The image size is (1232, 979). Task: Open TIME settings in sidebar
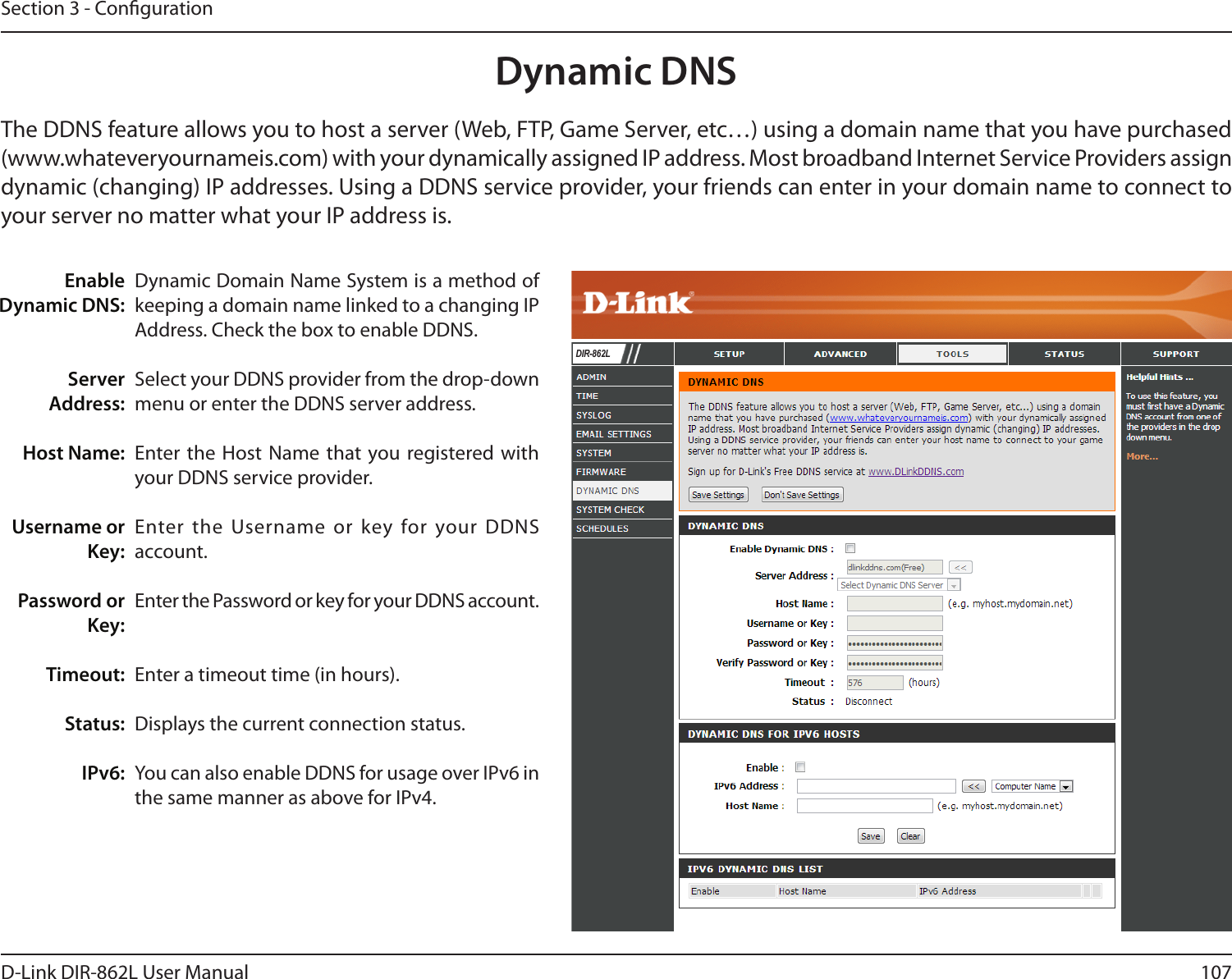click(x=622, y=396)
